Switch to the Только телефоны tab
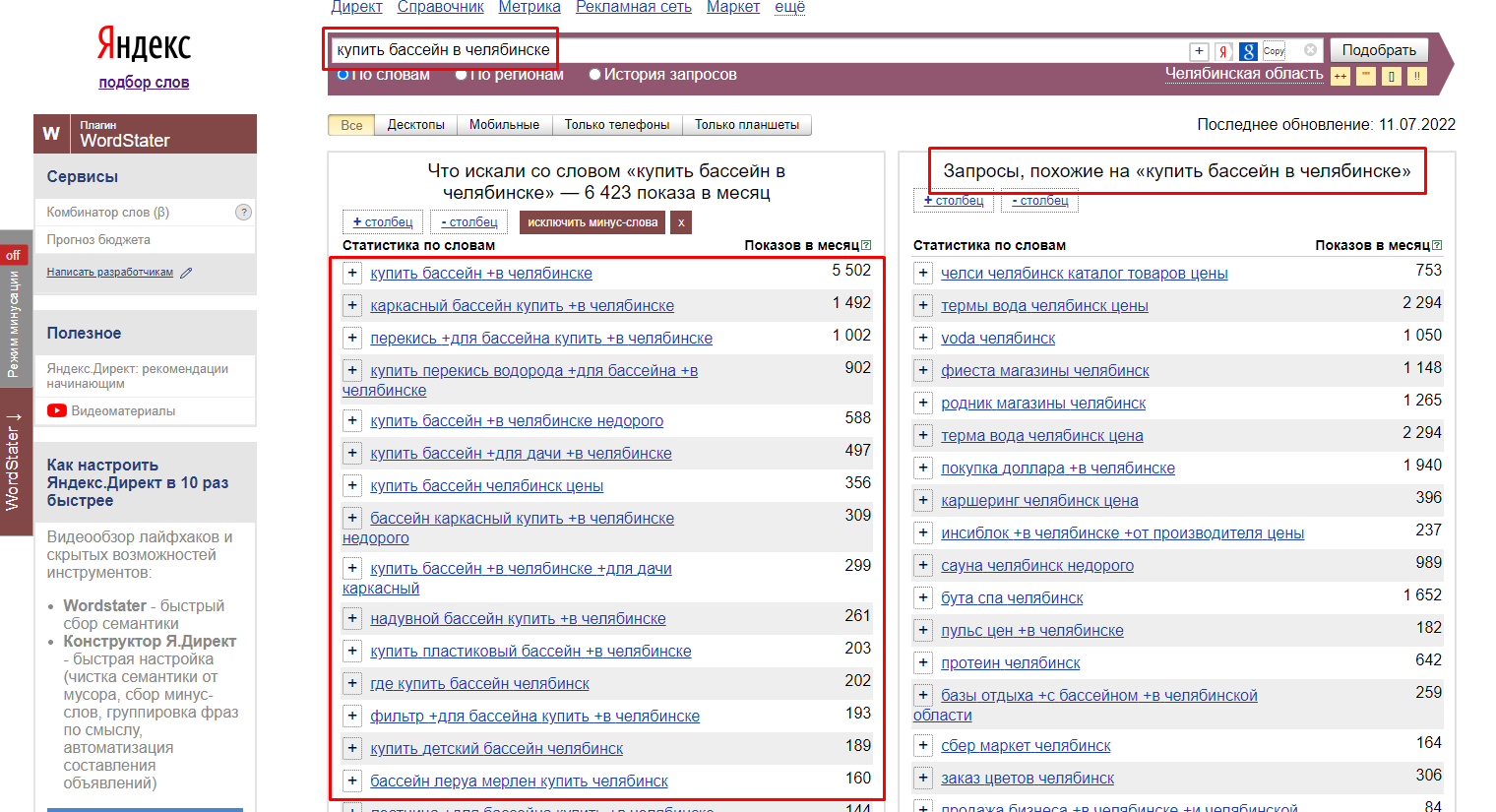 pos(617,125)
